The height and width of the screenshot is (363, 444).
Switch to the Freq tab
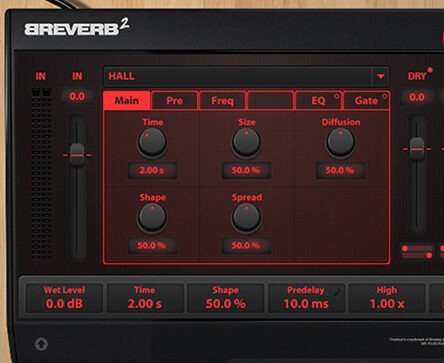pyautogui.click(x=222, y=100)
